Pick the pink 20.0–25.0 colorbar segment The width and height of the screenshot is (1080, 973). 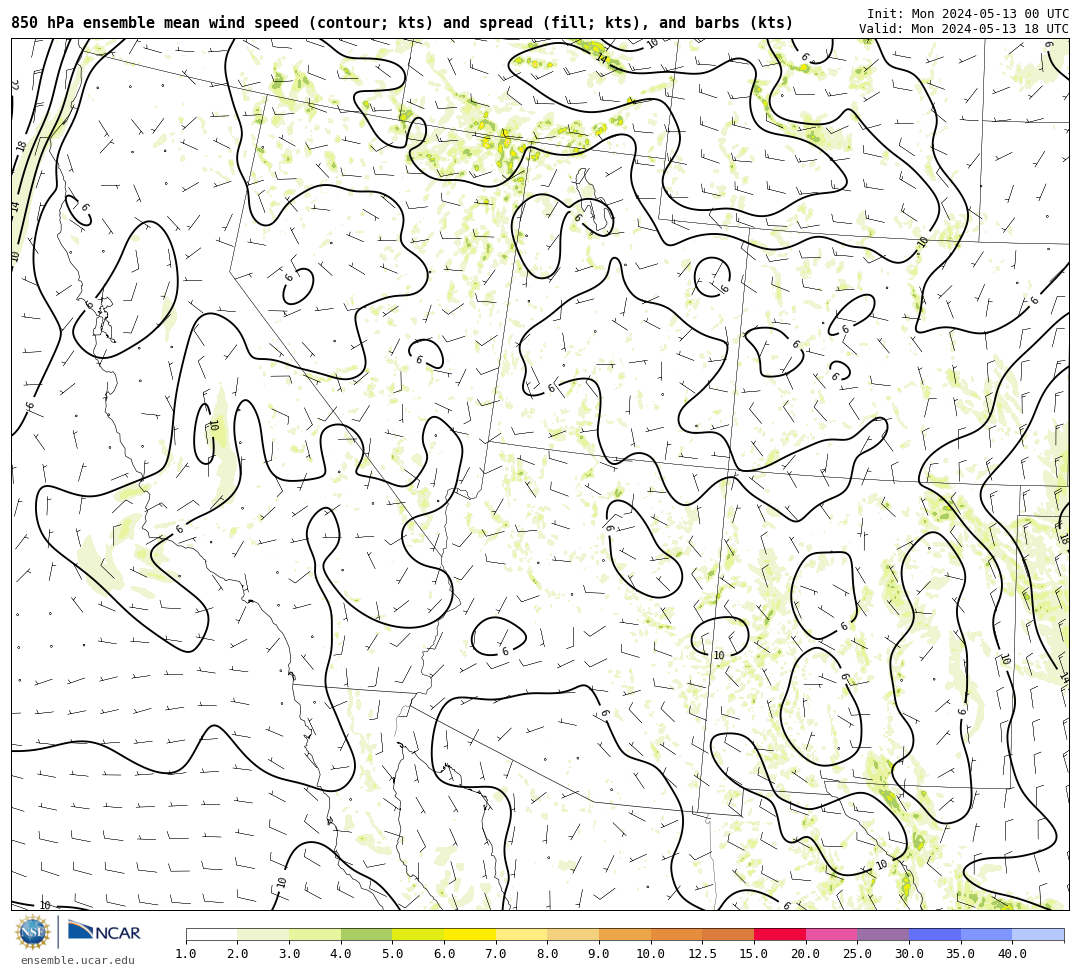pyautogui.click(x=831, y=934)
